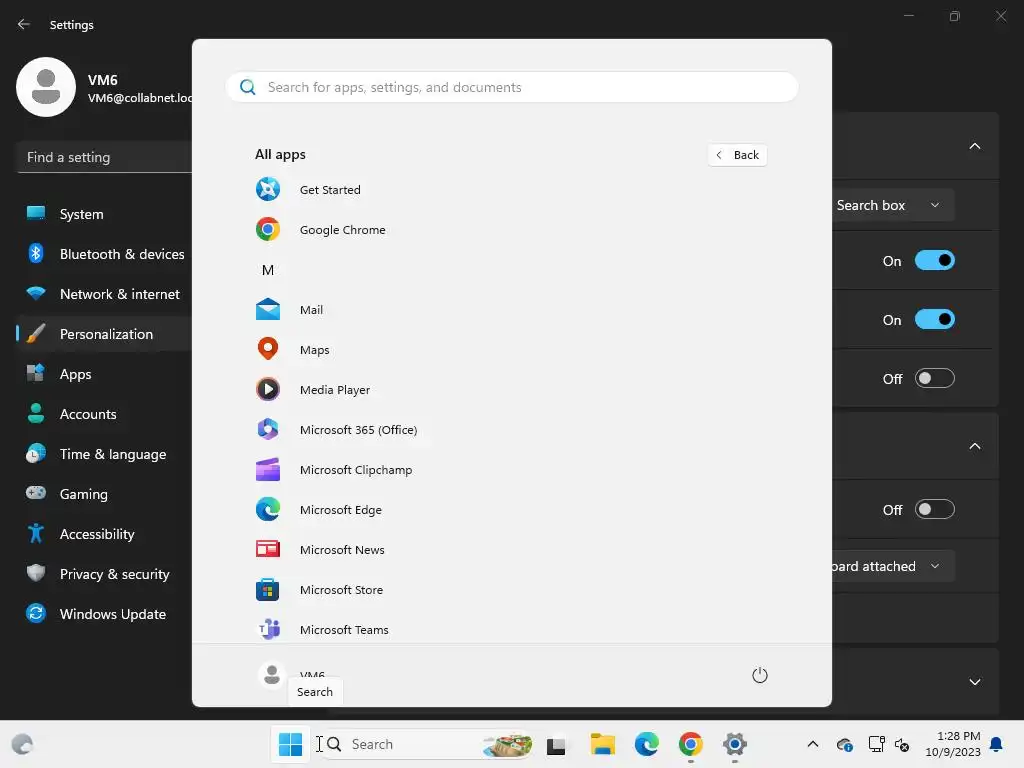Image resolution: width=1024 pixels, height=768 pixels.
Task: Click the Windows Start button on taskbar
Action: (290, 744)
